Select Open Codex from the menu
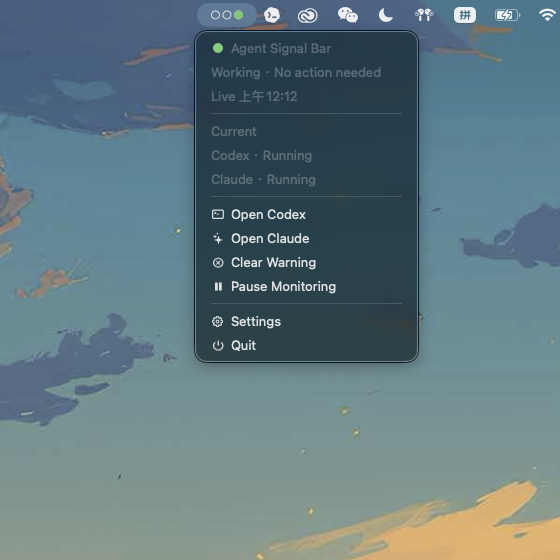Viewport: 560px width, 560px height. click(306, 215)
